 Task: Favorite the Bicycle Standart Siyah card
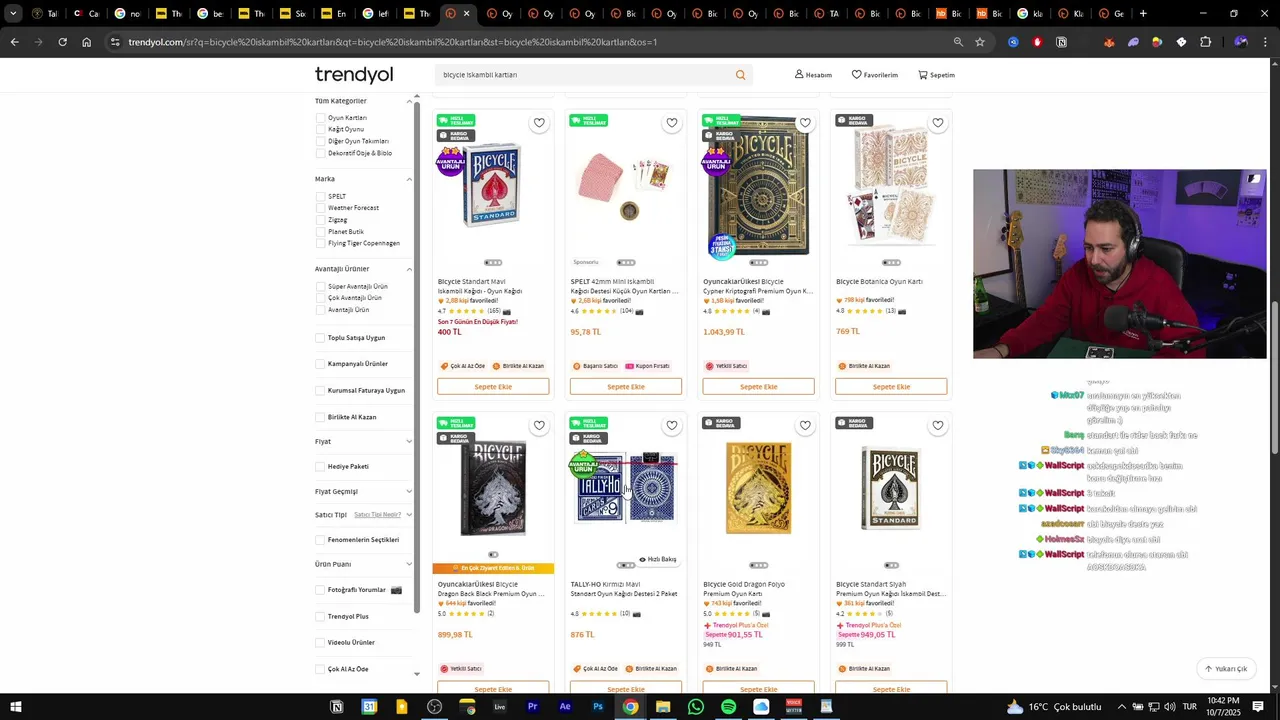(x=938, y=425)
